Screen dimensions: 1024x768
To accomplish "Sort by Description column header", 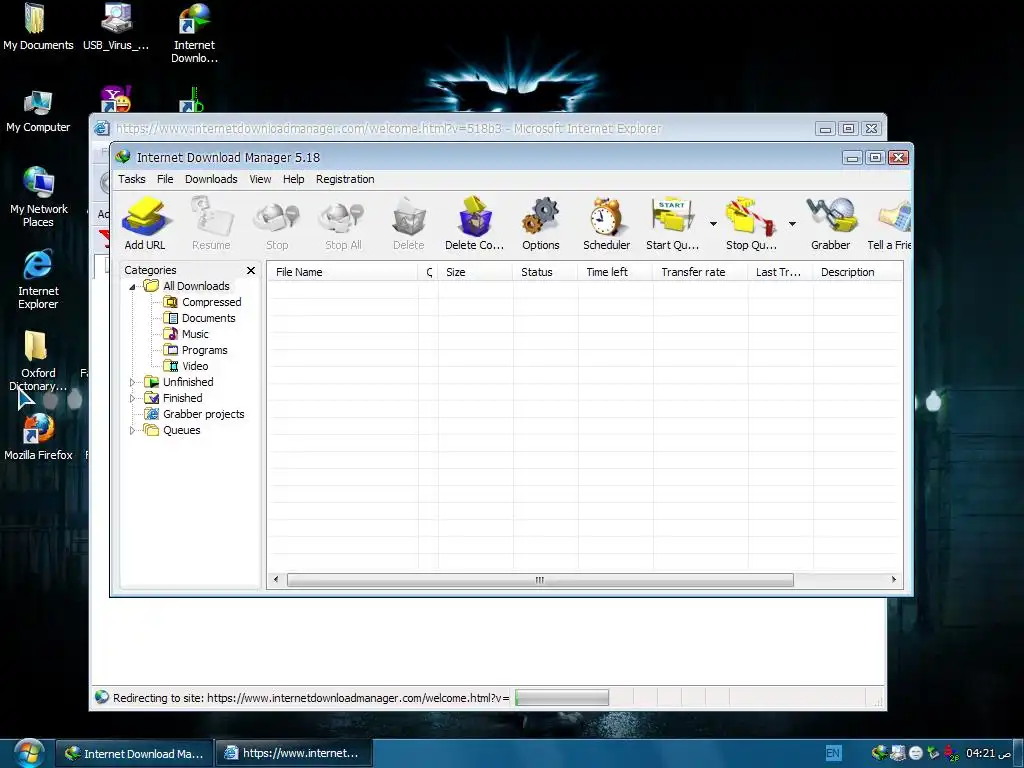I will (x=858, y=272).
